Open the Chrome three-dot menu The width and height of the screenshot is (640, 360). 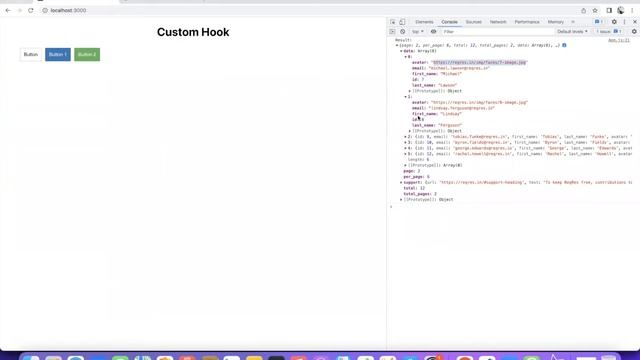point(632,10)
